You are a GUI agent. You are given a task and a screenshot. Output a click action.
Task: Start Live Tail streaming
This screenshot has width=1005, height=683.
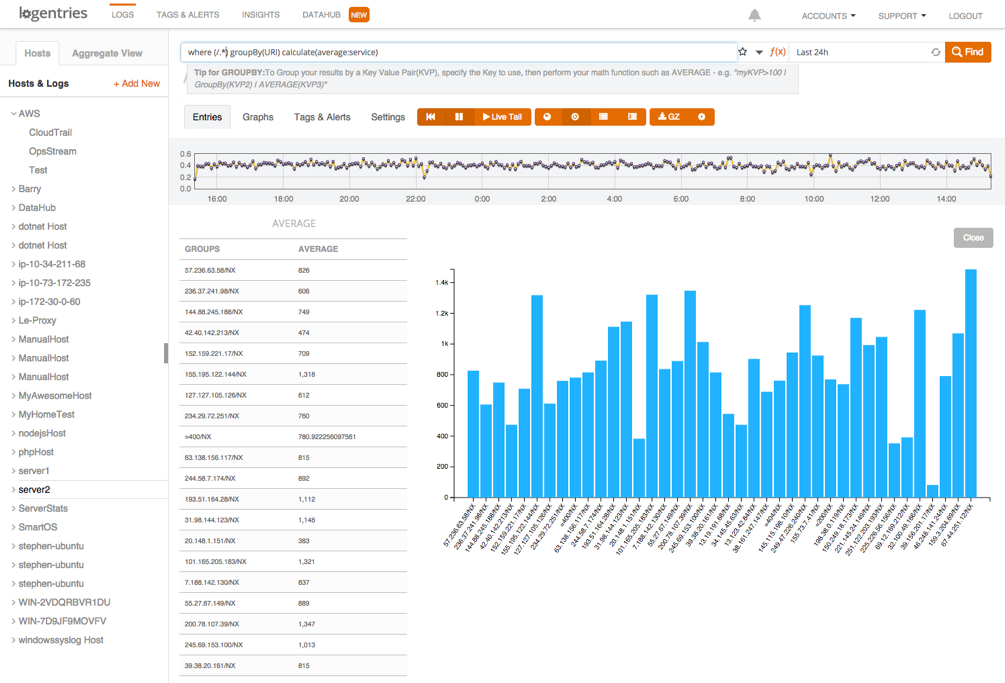(x=502, y=117)
